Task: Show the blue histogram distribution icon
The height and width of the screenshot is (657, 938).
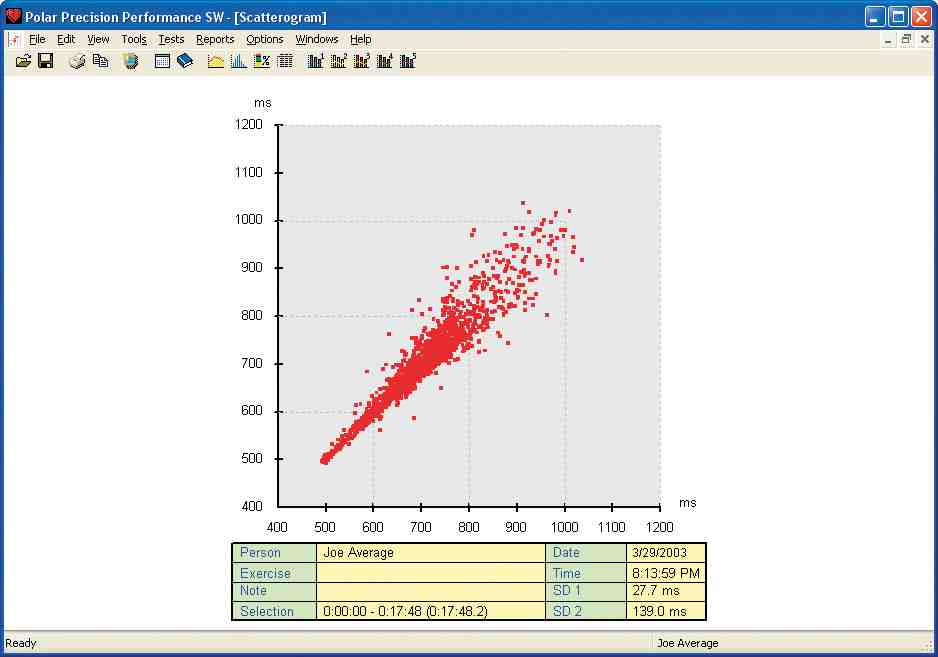Action: pos(238,62)
